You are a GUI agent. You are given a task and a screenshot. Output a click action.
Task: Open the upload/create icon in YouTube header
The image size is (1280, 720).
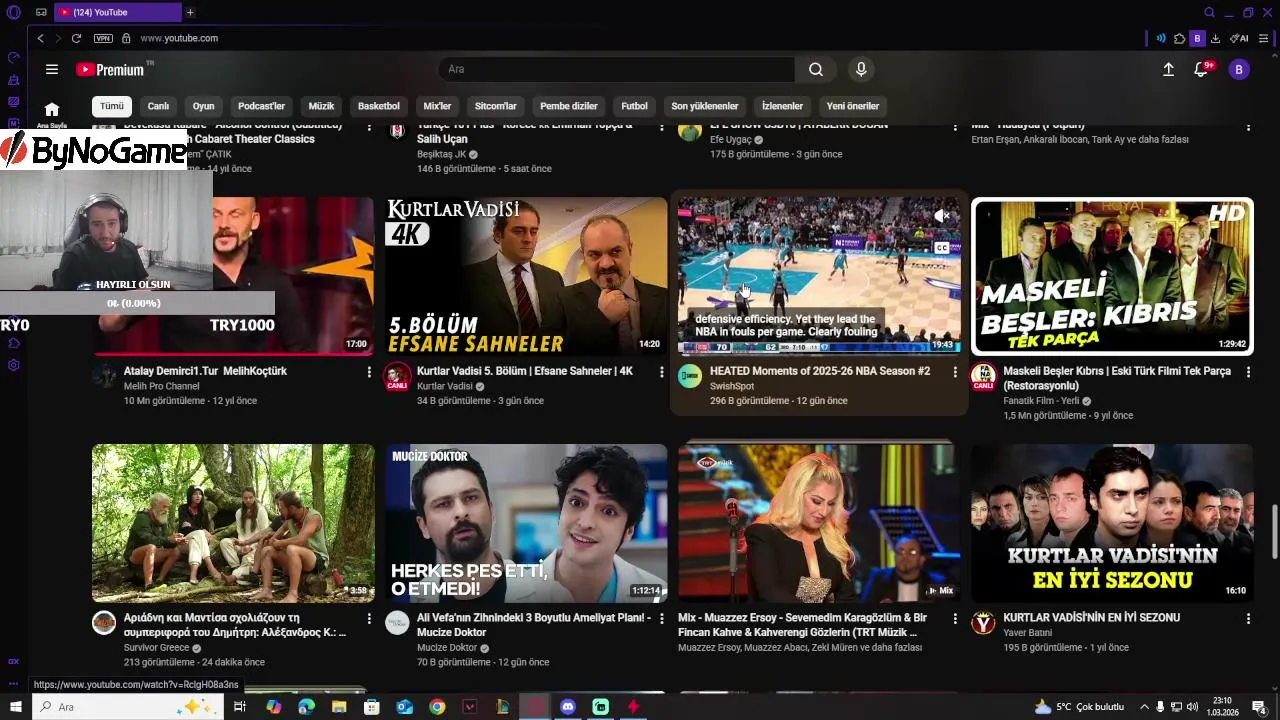[1168, 69]
